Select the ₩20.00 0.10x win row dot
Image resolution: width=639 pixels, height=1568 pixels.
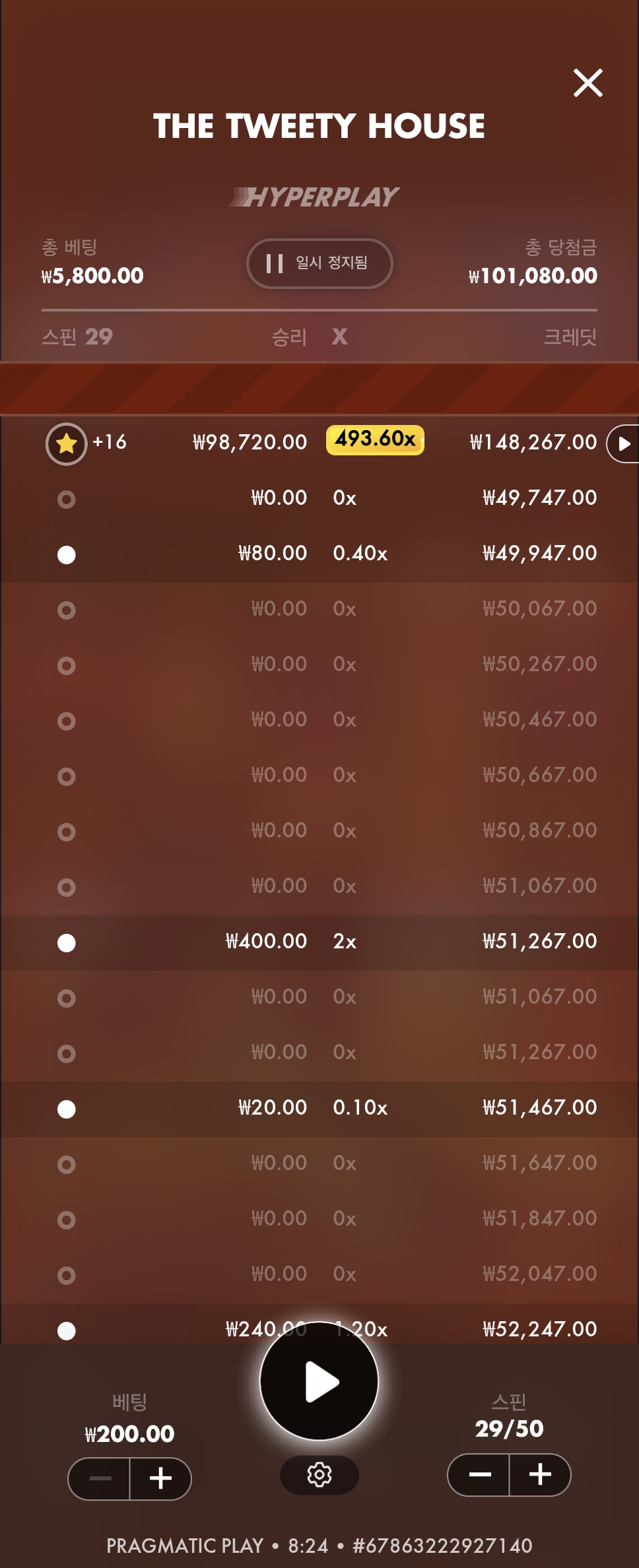coord(67,1109)
